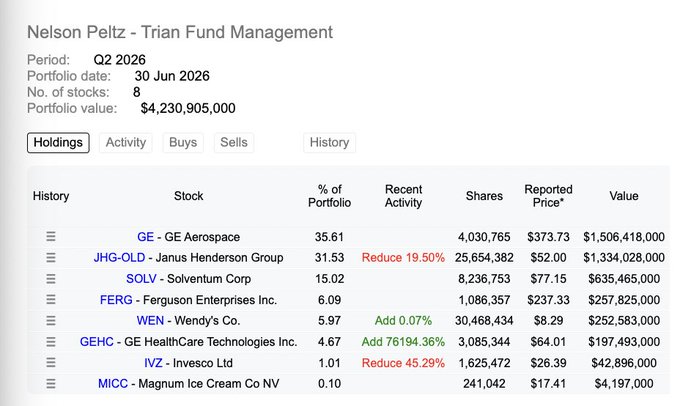Sort by % of Portfolio column header
Screen dimensions: 680x406
330,196
